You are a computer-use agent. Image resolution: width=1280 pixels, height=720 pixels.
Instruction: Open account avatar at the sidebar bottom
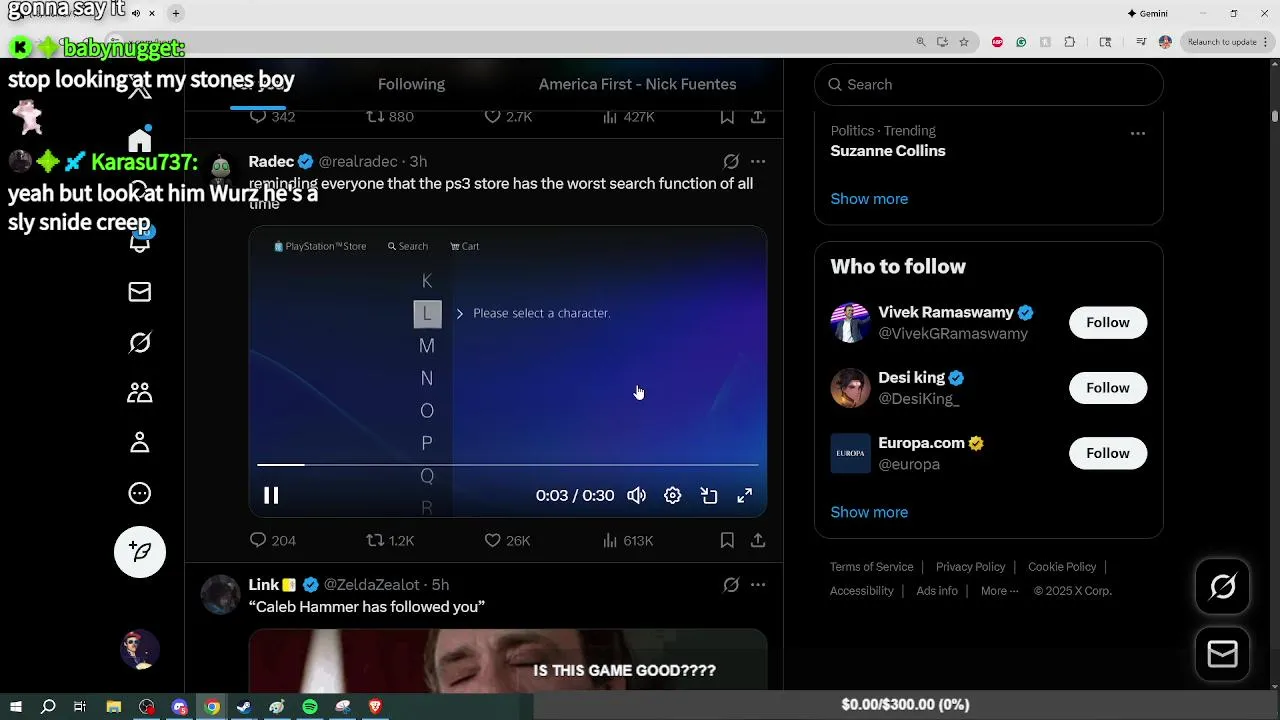tap(140, 650)
